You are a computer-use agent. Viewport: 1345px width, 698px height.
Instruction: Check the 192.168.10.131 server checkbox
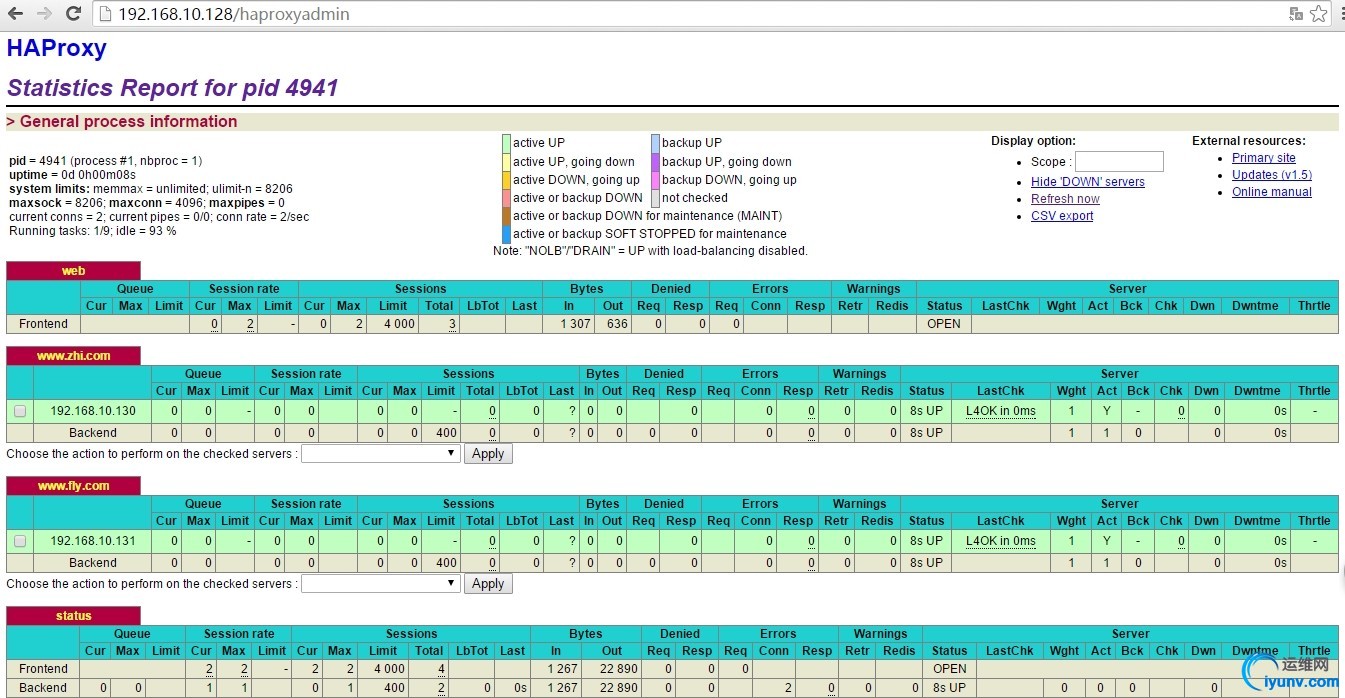tap(20, 541)
